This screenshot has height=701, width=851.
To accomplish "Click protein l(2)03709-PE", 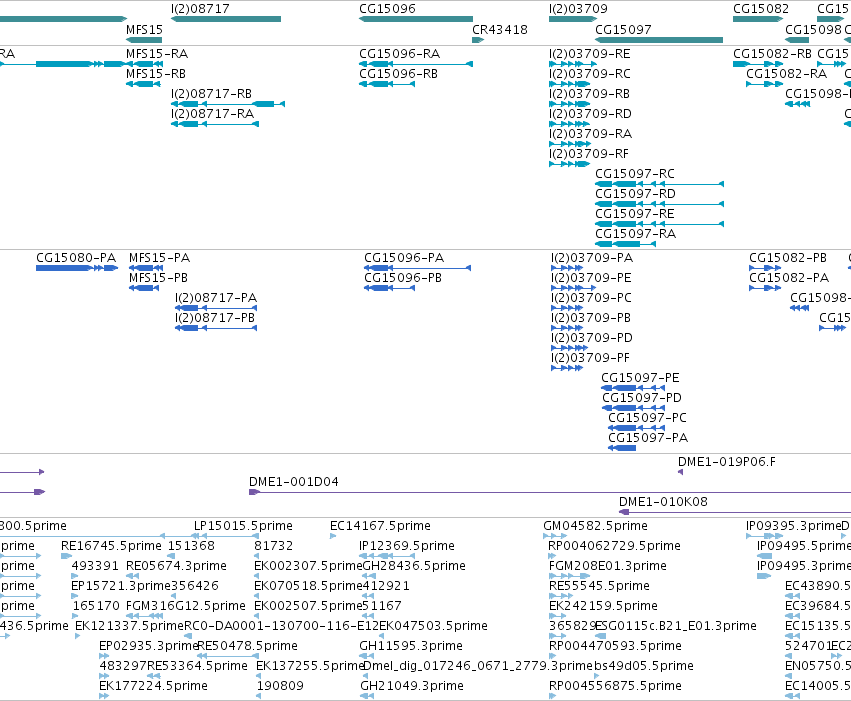I will point(592,278).
